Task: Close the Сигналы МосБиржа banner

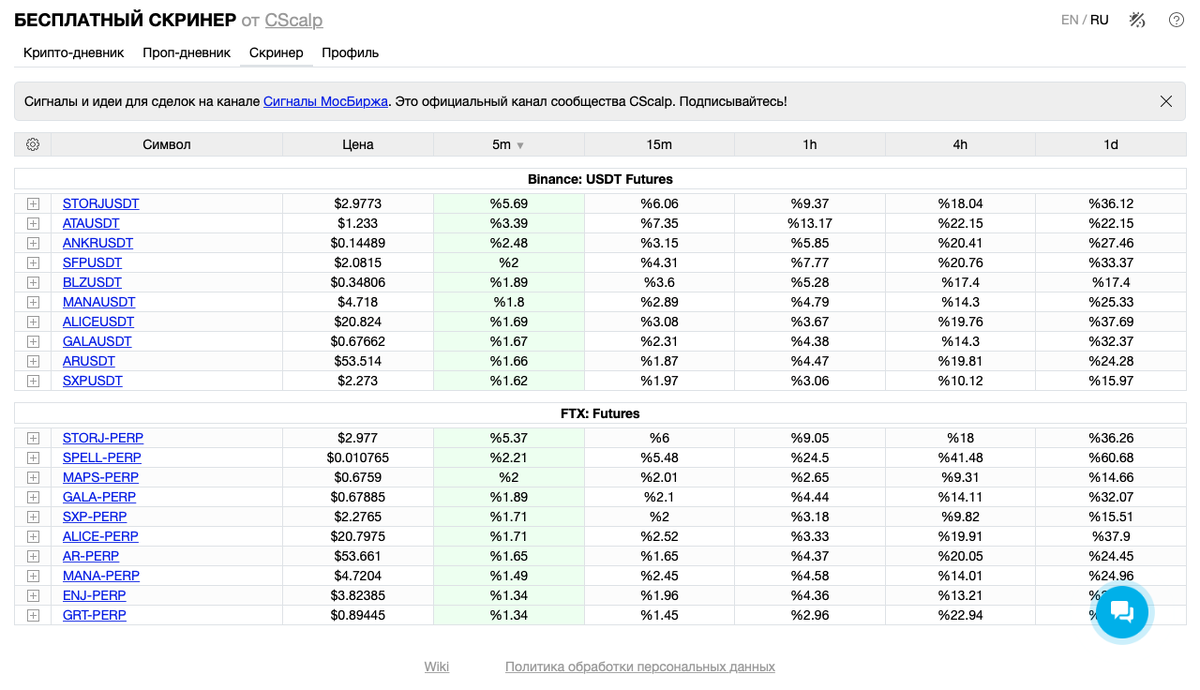Action: [x=1166, y=102]
